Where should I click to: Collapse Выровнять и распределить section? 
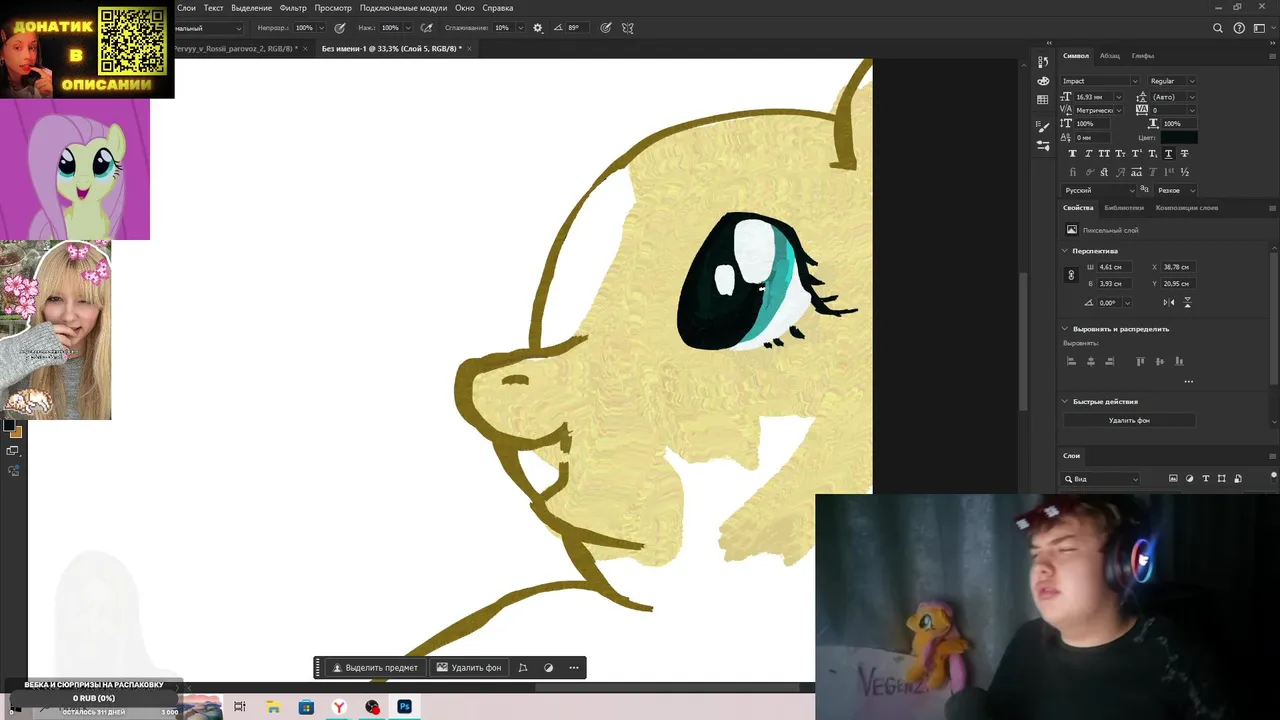tap(1065, 329)
